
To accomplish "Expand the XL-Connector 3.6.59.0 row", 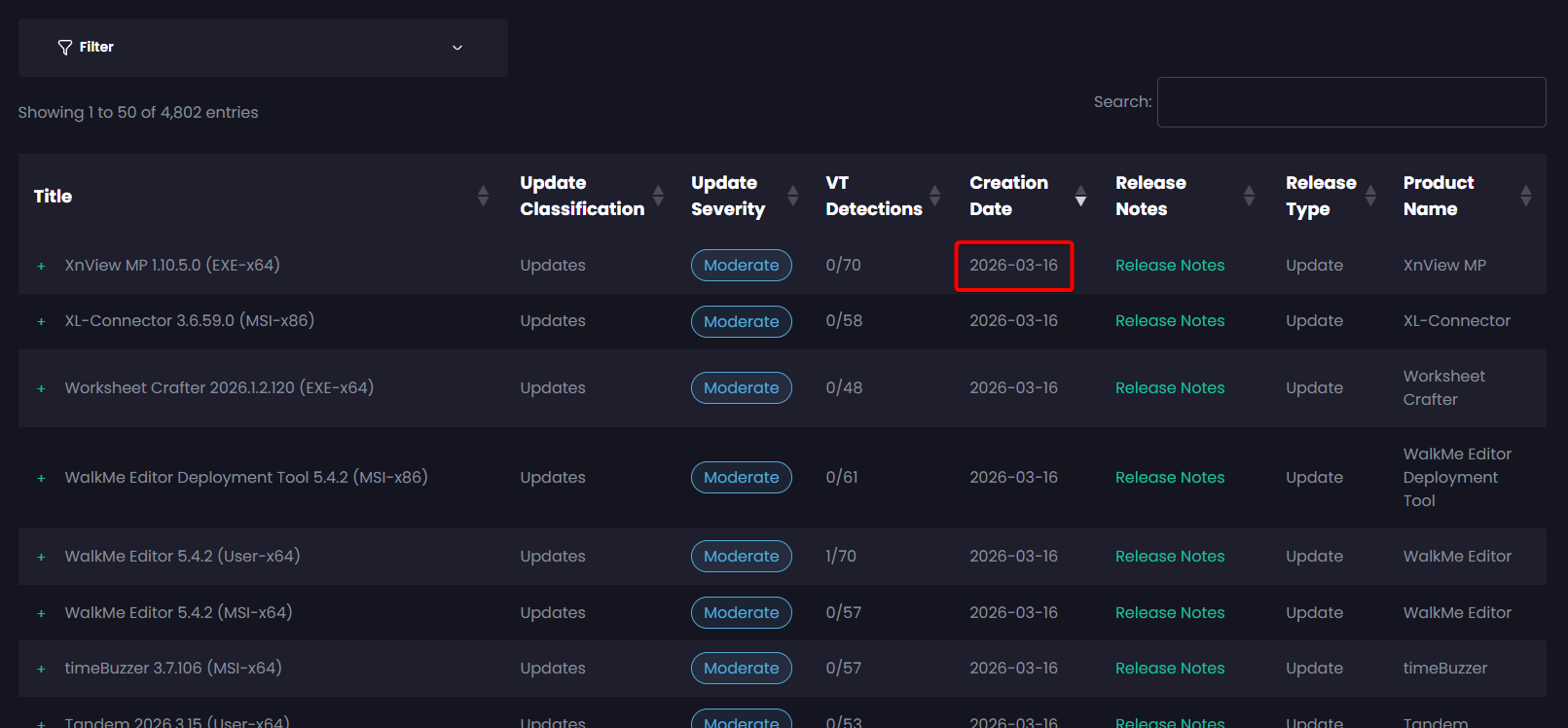I will coord(41,321).
